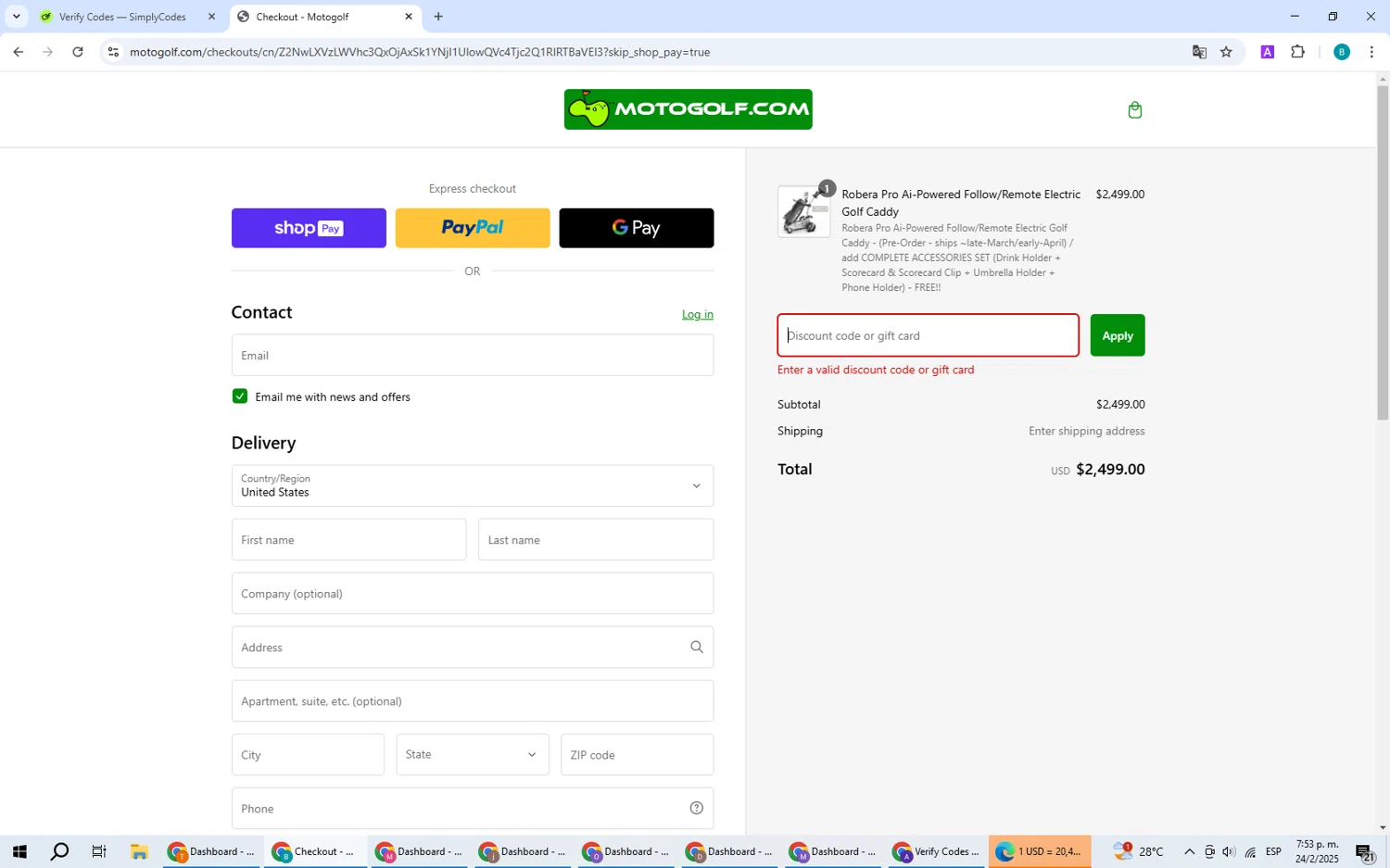
Task: Apply the discount code
Action: [1118, 335]
